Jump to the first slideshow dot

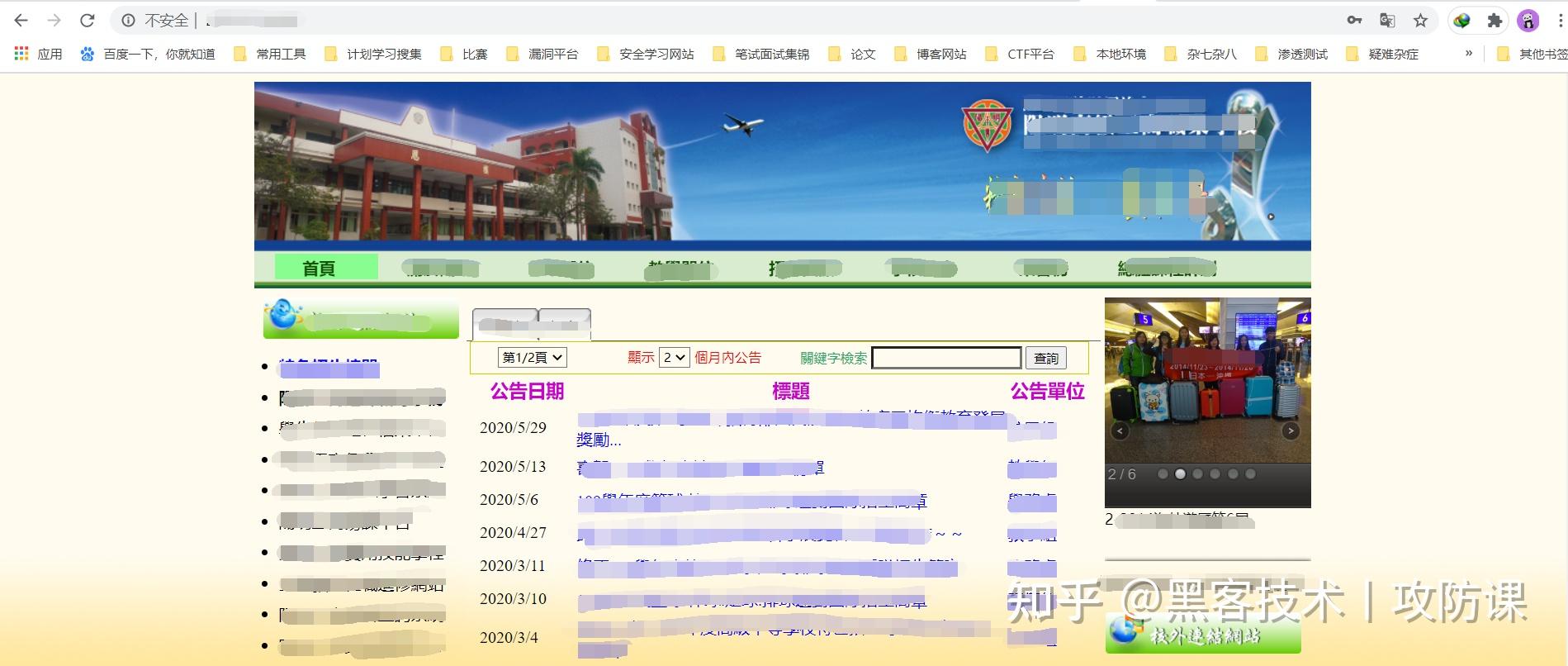[1163, 474]
